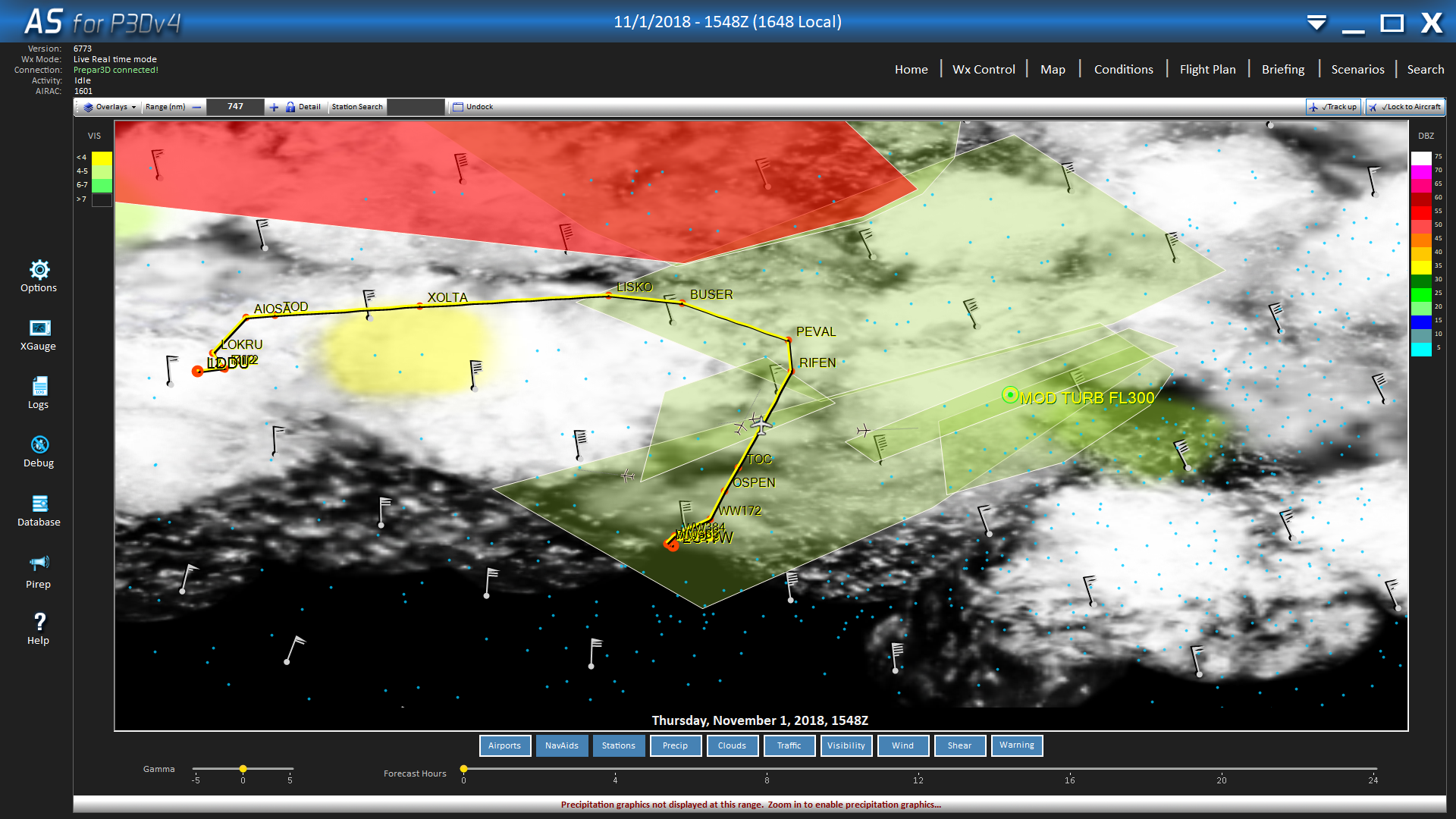Viewport: 1456px width, 819px height.
Task: Click the Station Search input field
Action: (x=416, y=107)
